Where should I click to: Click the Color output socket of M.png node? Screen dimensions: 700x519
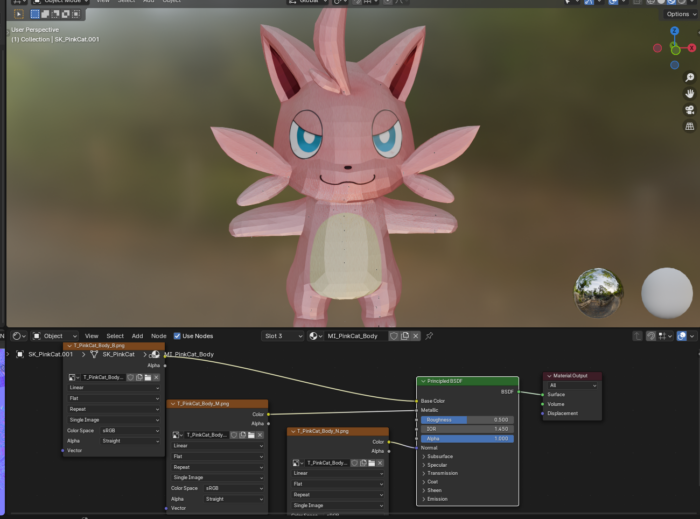[268, 414]
